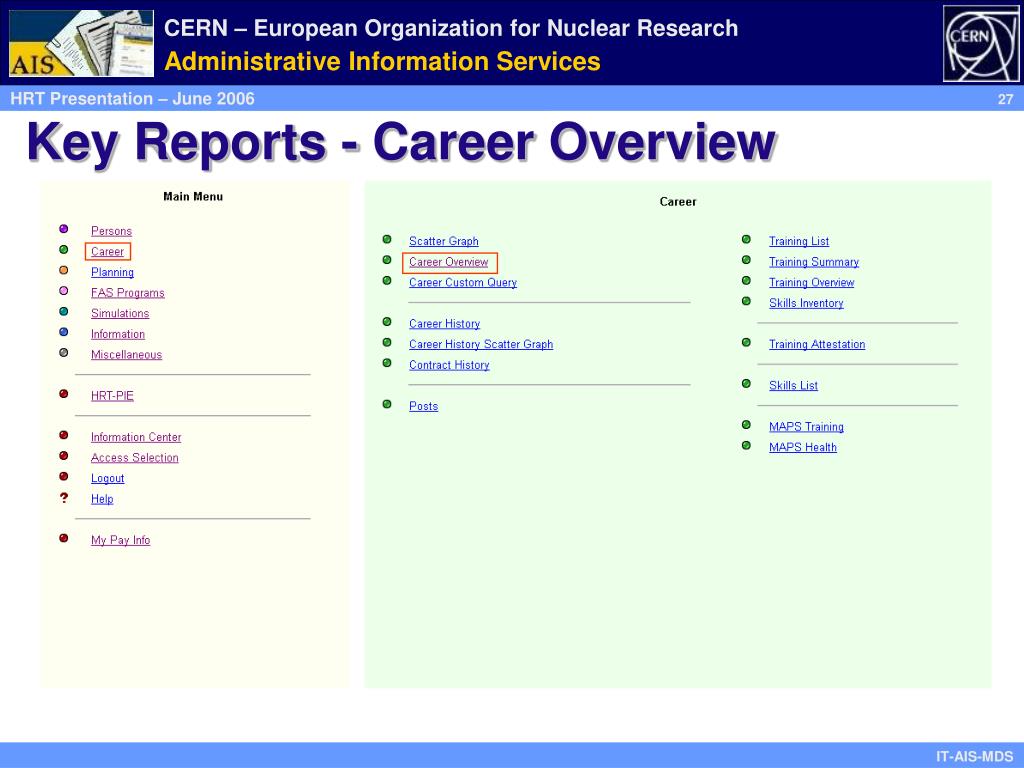The image size is (1024, 768).
Task: Open the Career History link
Action: coord(445,324)
